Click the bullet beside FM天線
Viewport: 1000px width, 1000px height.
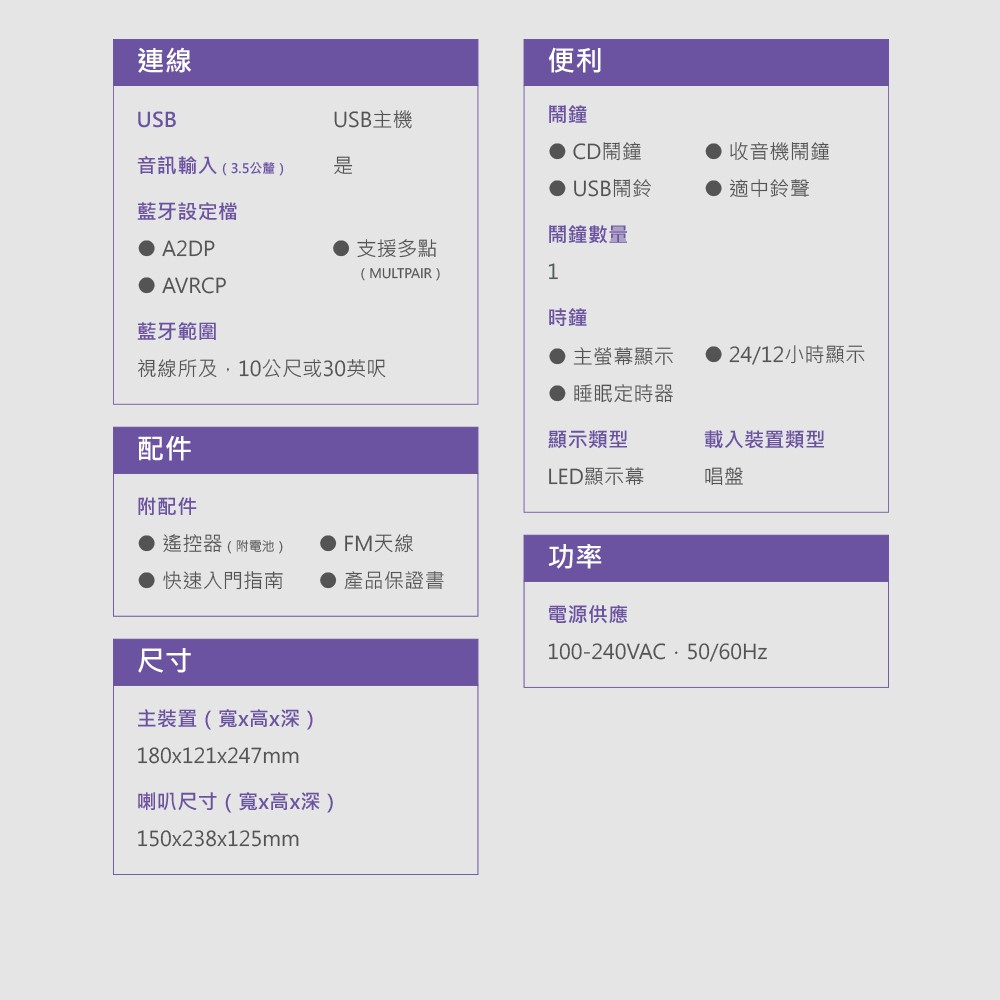[x=328, y=543]
